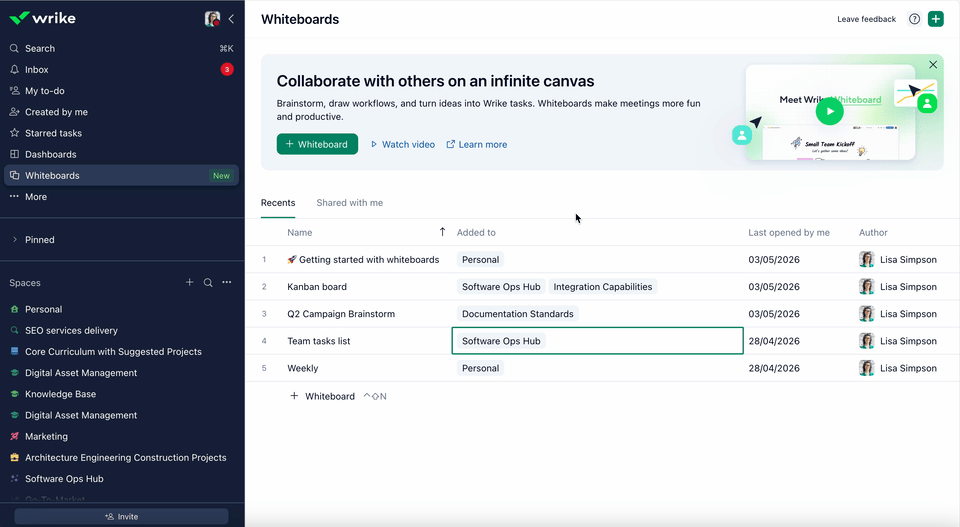Search spaces with the magnifier icon
Screen dimensions: 960x527
tap(208, 283)
